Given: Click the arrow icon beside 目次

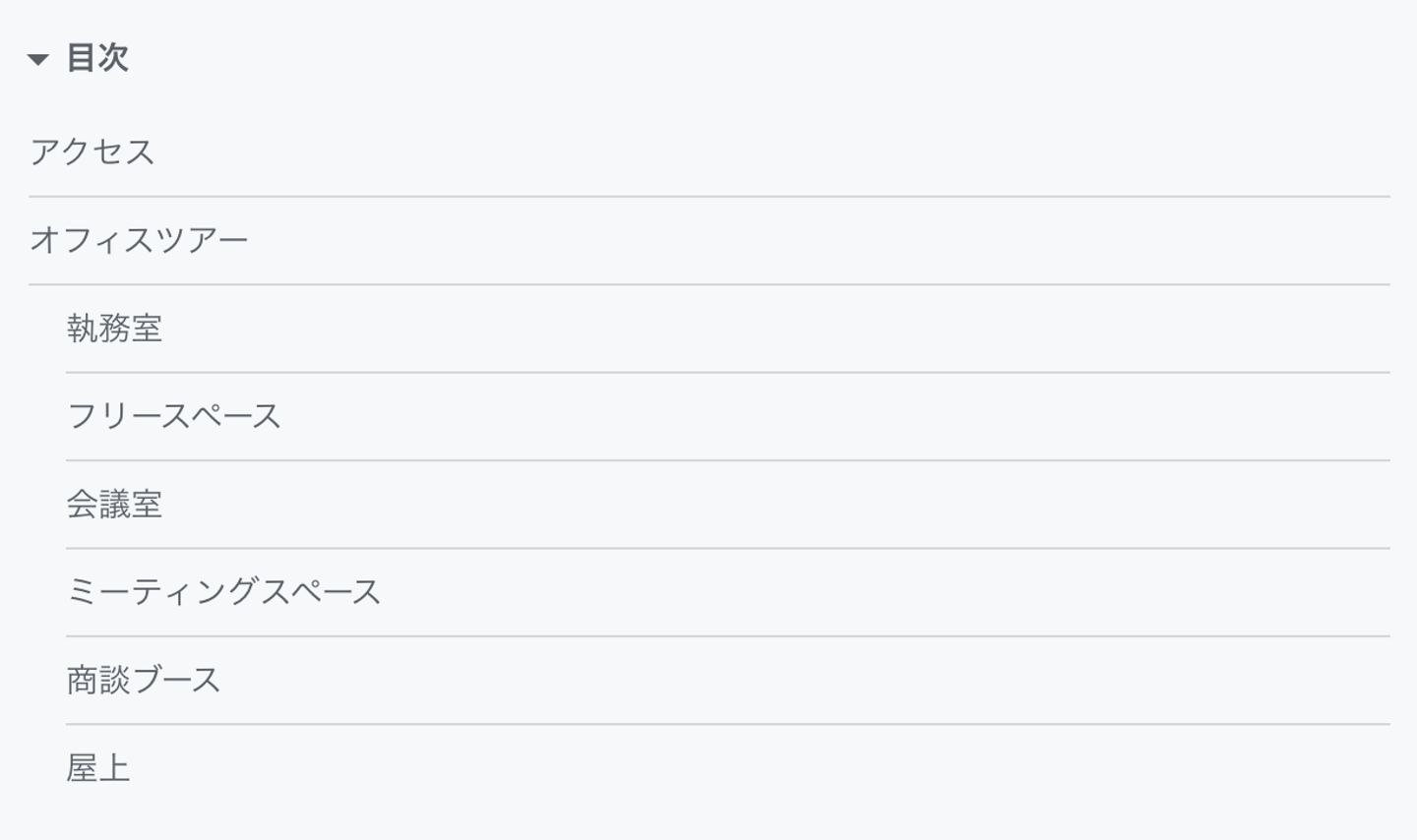Looking at the screenshot, I should (38, 59).
